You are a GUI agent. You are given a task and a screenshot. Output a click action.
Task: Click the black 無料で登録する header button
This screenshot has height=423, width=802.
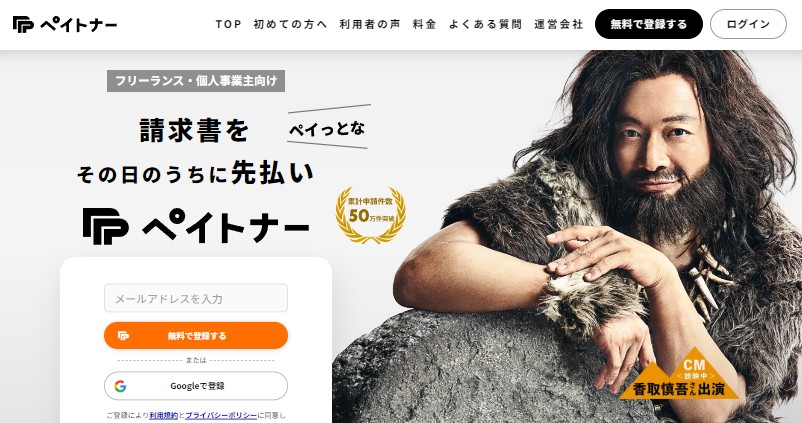649,24
